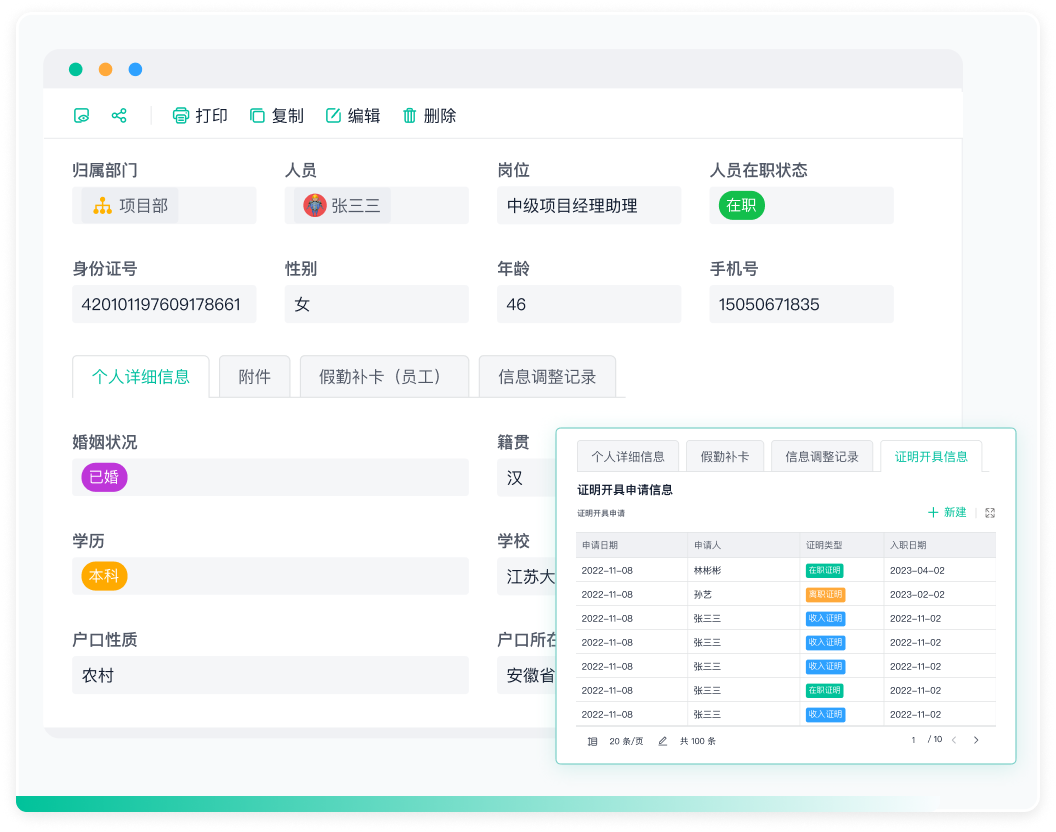The image size is (1056, 832).
Task: Click the Delete (删除) trash icon
Action: (x=408, y=115)
